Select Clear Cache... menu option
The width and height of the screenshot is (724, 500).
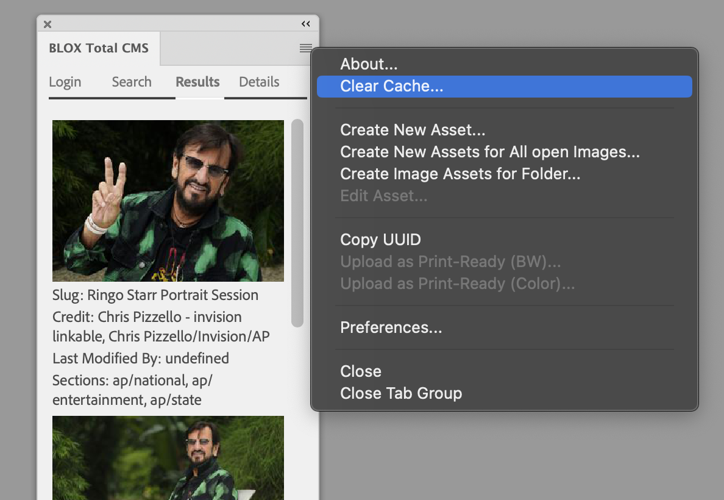(392, 86)
